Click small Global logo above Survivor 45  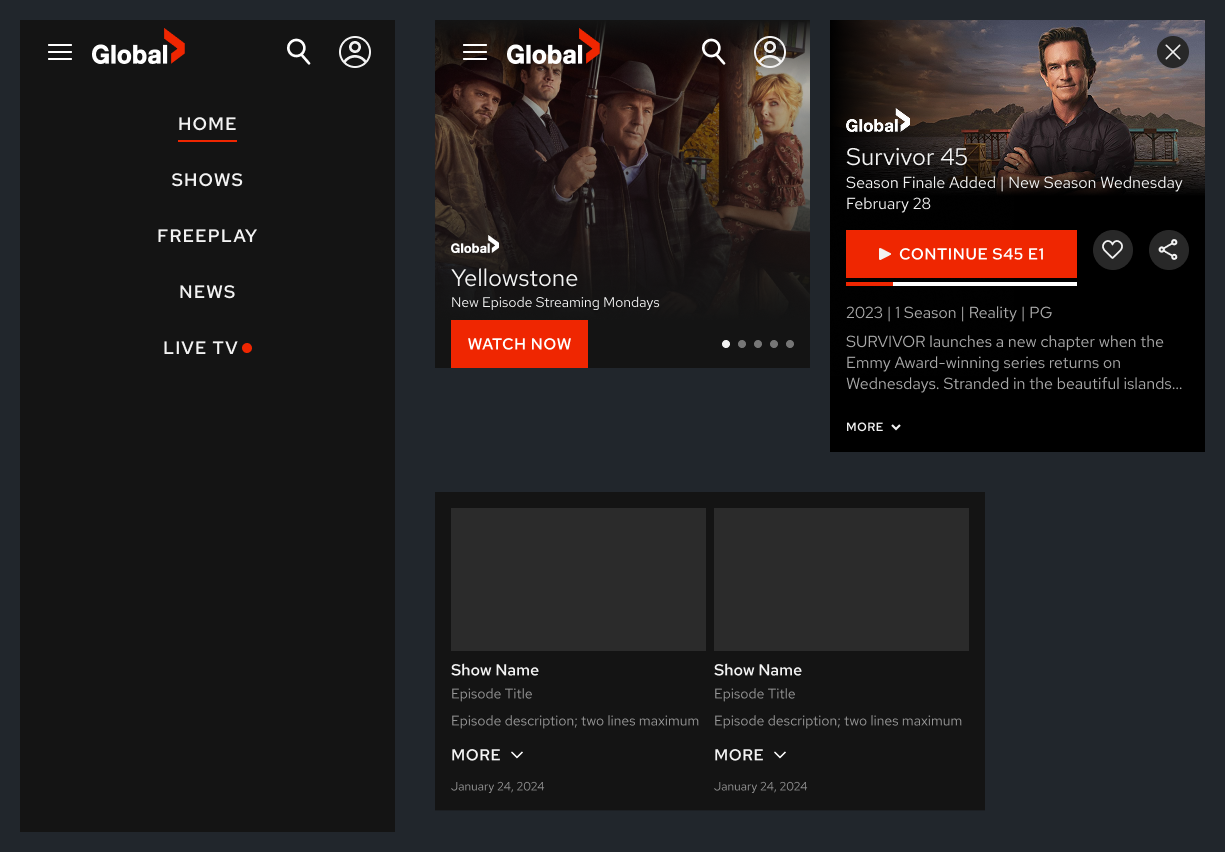tap(878, 122)
